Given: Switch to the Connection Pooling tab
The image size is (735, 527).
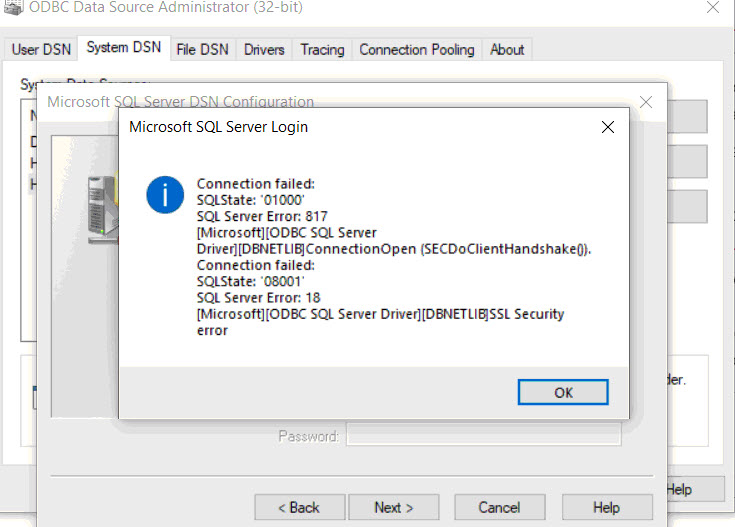Looking at the screenshot, I should click(417, 49).
